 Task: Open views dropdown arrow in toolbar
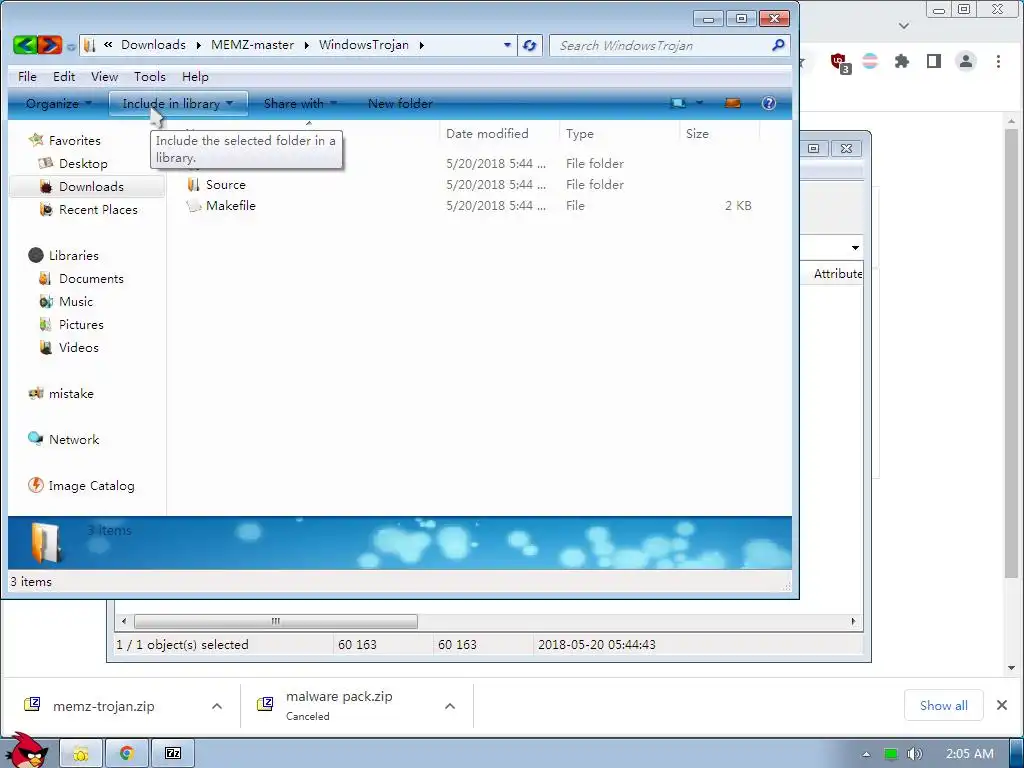(x=699, y=103)
